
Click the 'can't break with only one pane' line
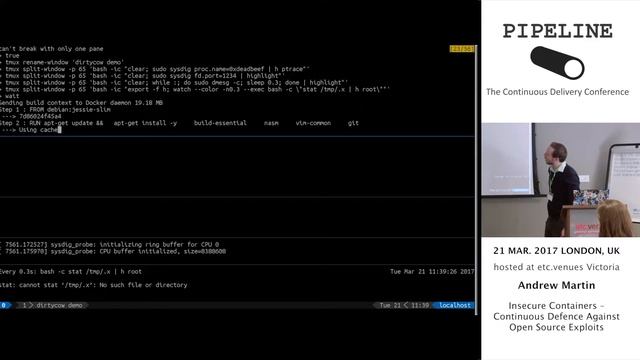51,49
